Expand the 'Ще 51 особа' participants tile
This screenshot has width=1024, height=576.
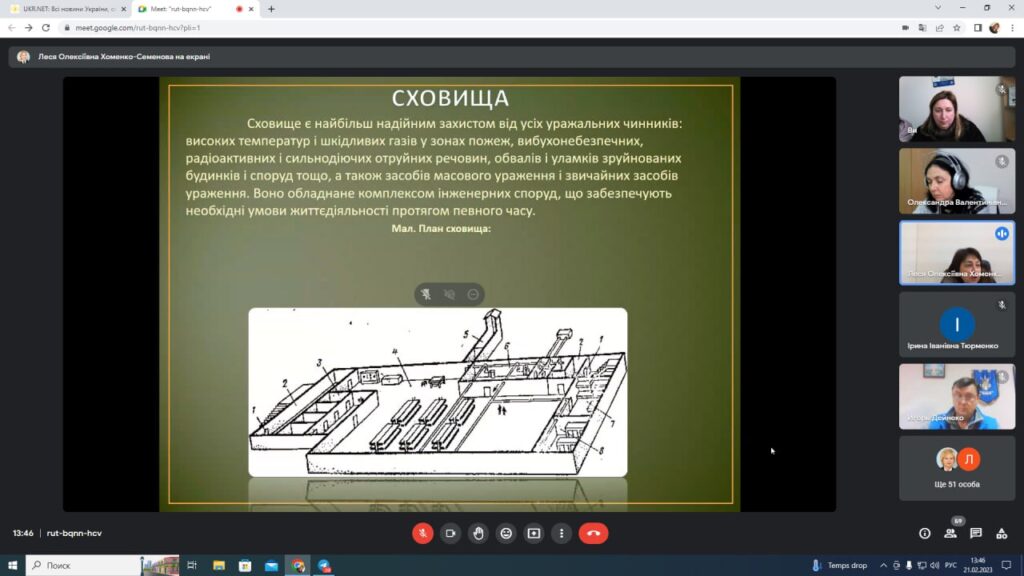point(957,468)
